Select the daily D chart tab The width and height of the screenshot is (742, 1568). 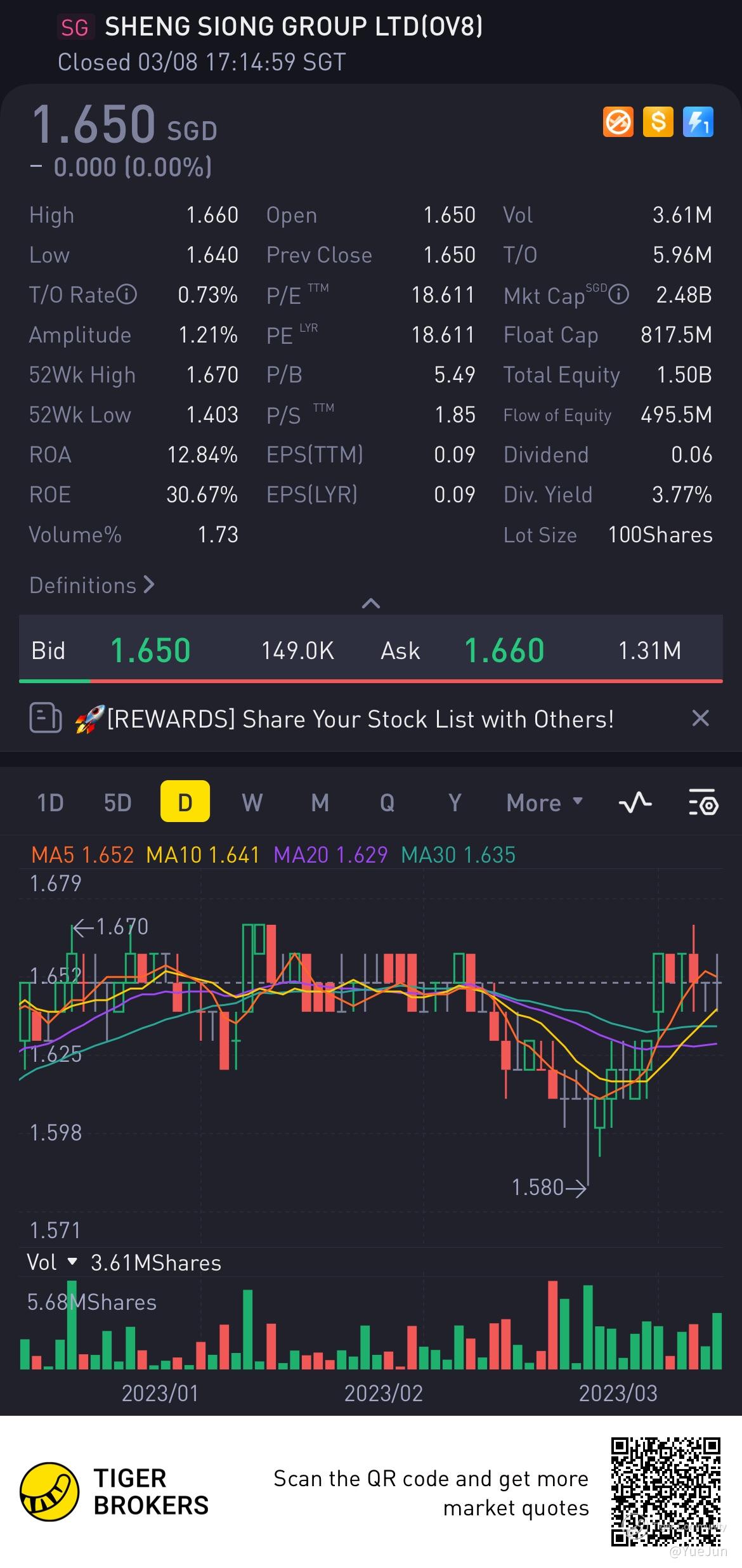pyautogui.click(x=185, y=801)
